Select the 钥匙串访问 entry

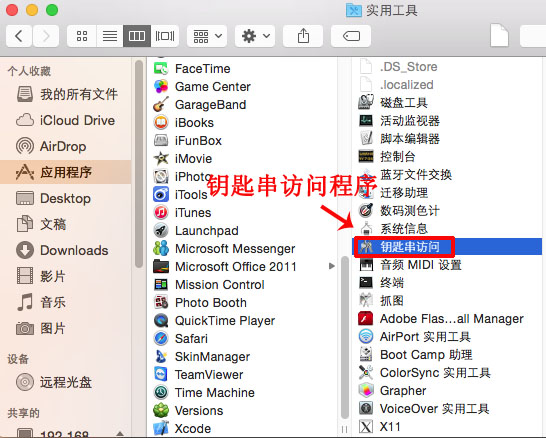[x=447, y=247]
